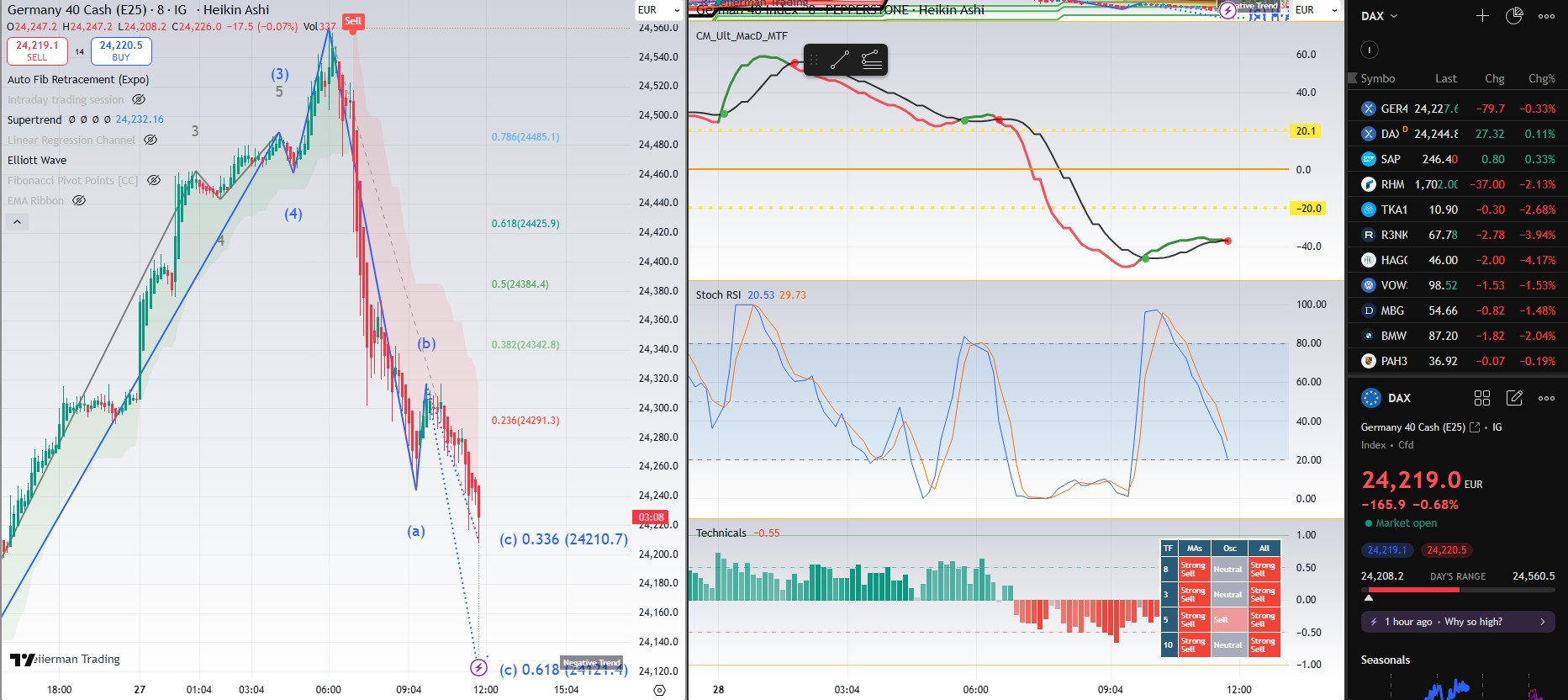Show the EMA Ribbon indicator

79,200
